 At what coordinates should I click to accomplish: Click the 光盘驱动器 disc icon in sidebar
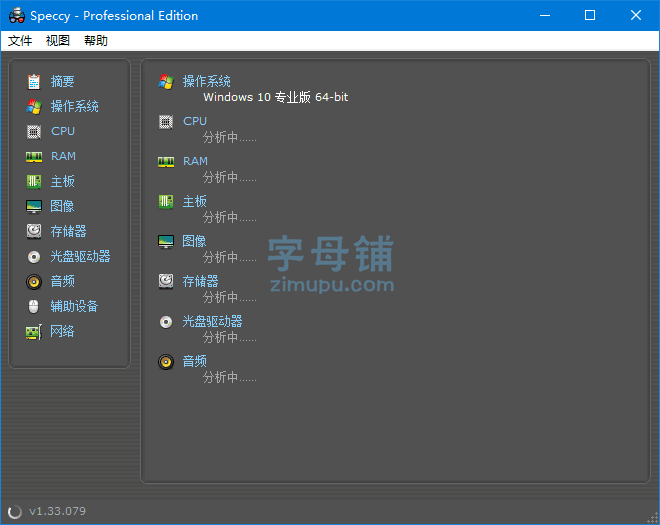tap(34, 256)
